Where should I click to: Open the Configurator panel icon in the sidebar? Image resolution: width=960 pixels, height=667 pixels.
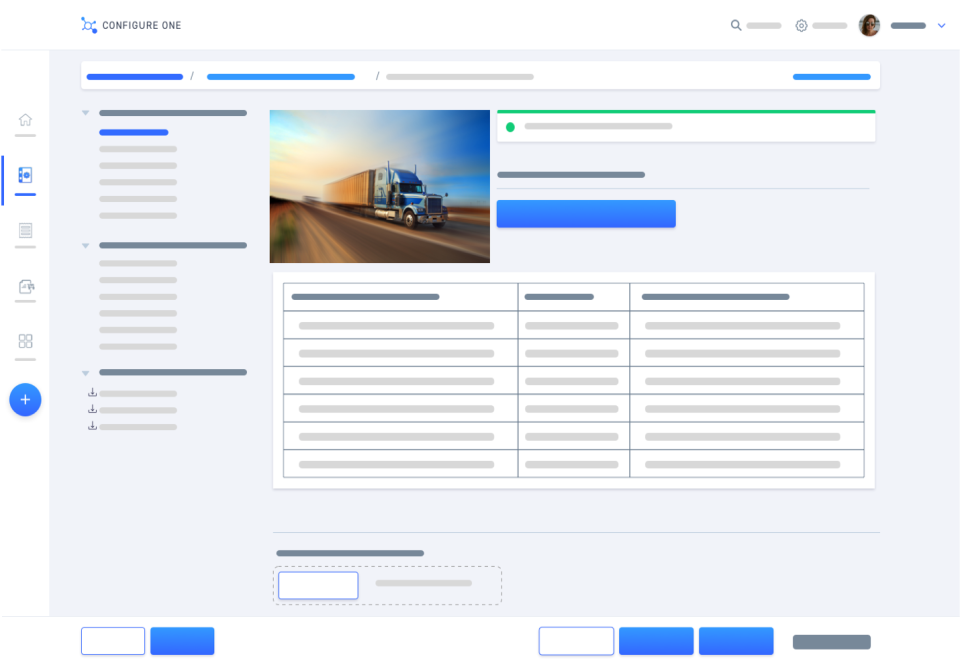25,176
